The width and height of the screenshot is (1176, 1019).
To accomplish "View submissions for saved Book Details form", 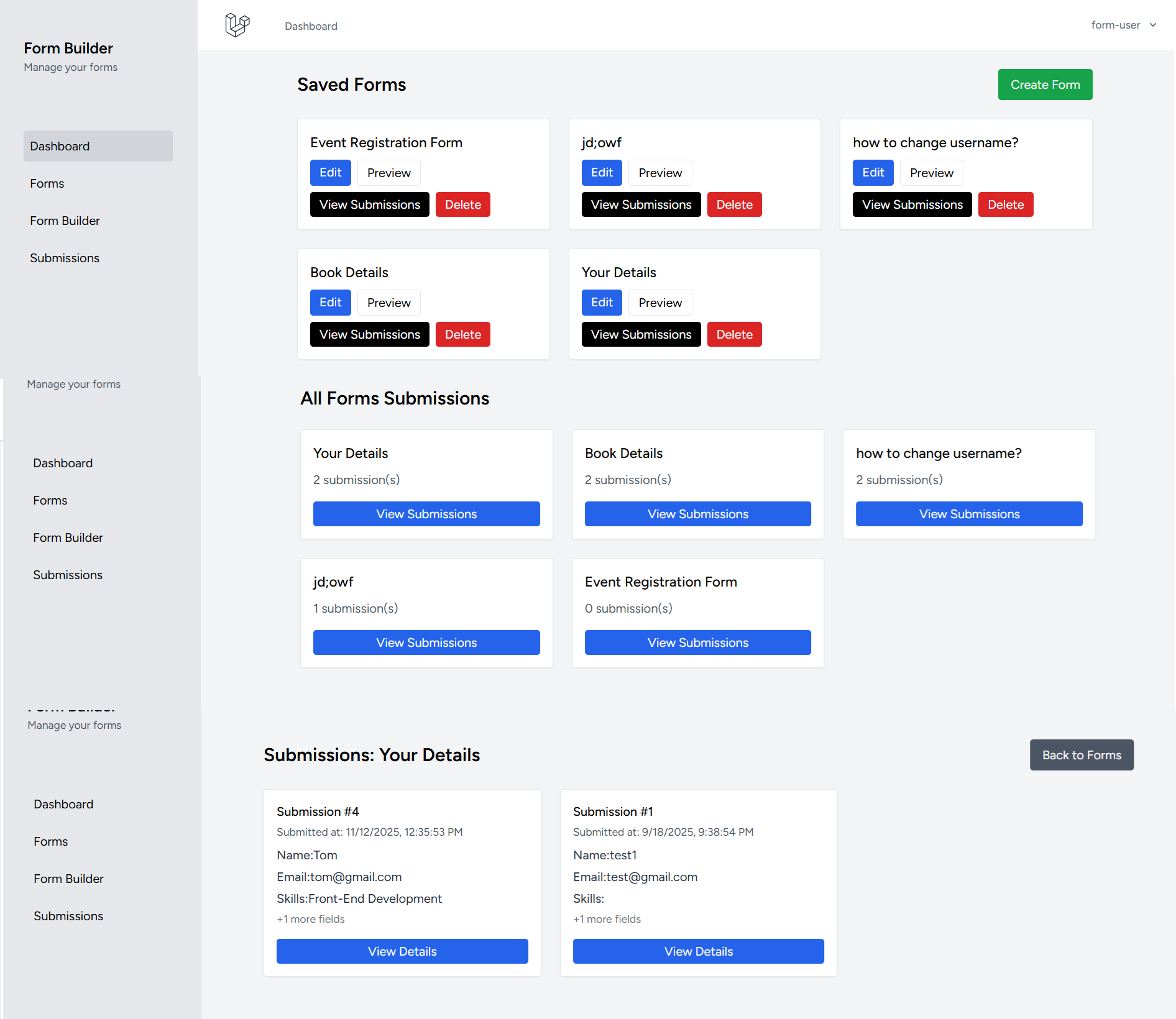I will pos(369,334).
